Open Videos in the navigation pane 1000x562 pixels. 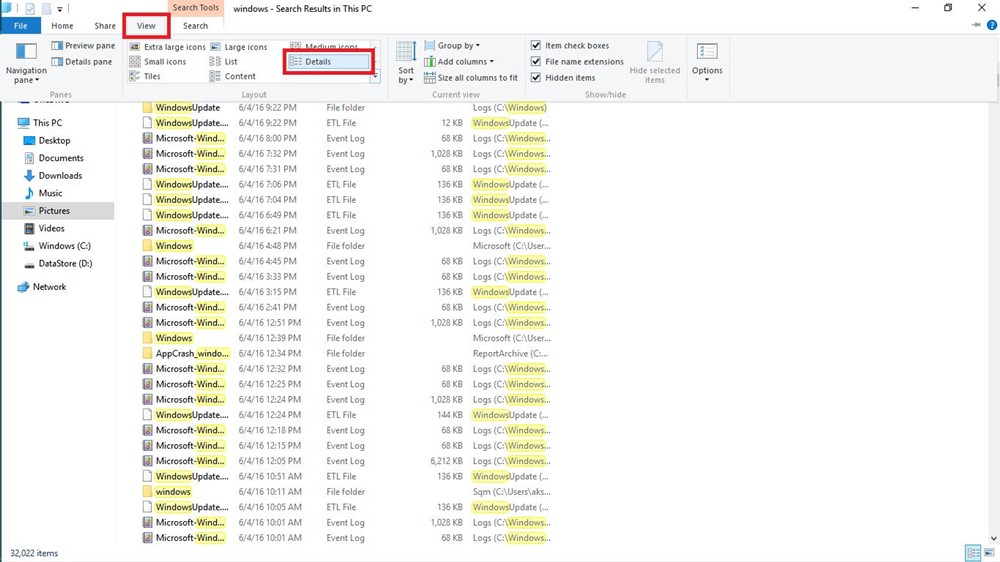tap(44, 228)
